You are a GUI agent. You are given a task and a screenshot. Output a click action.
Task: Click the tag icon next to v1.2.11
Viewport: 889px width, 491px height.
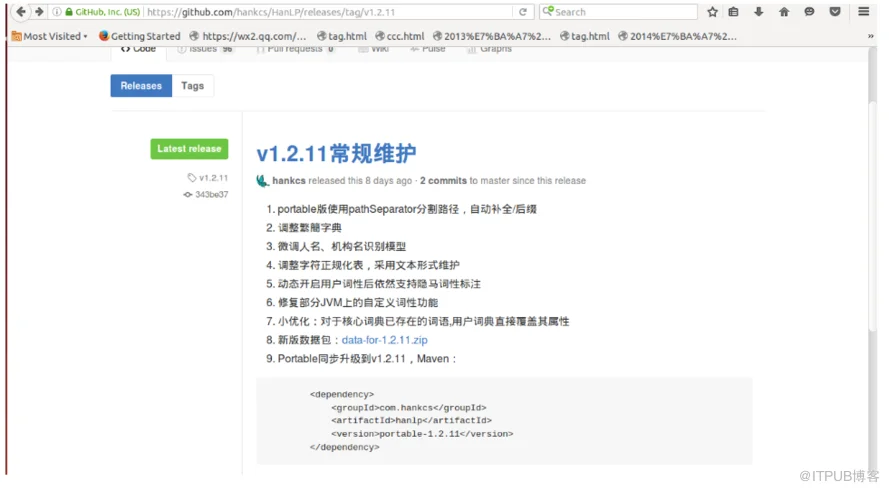pyautogui.click(x=192, y=177)
